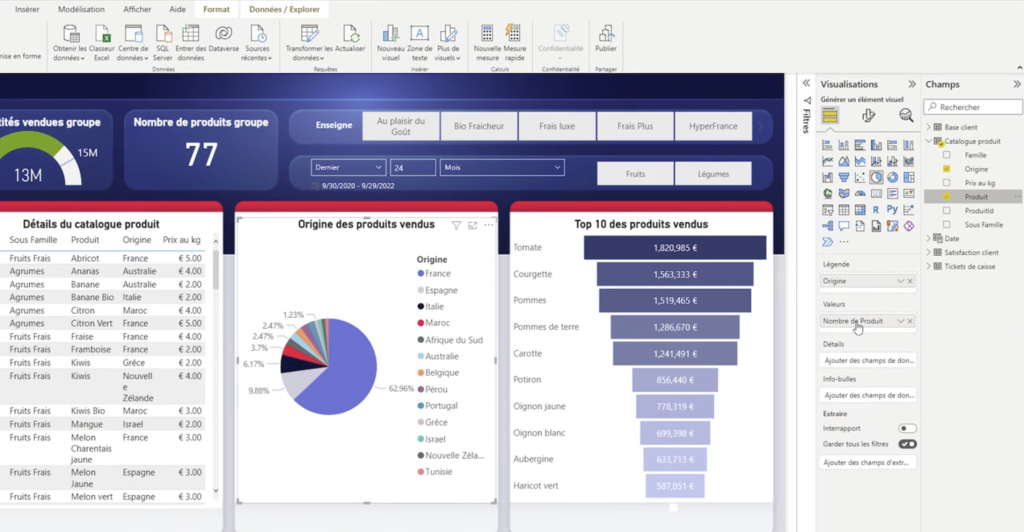Open the Analytics magnifier pane
The image size is (1024, 532).
coord(906,116)
